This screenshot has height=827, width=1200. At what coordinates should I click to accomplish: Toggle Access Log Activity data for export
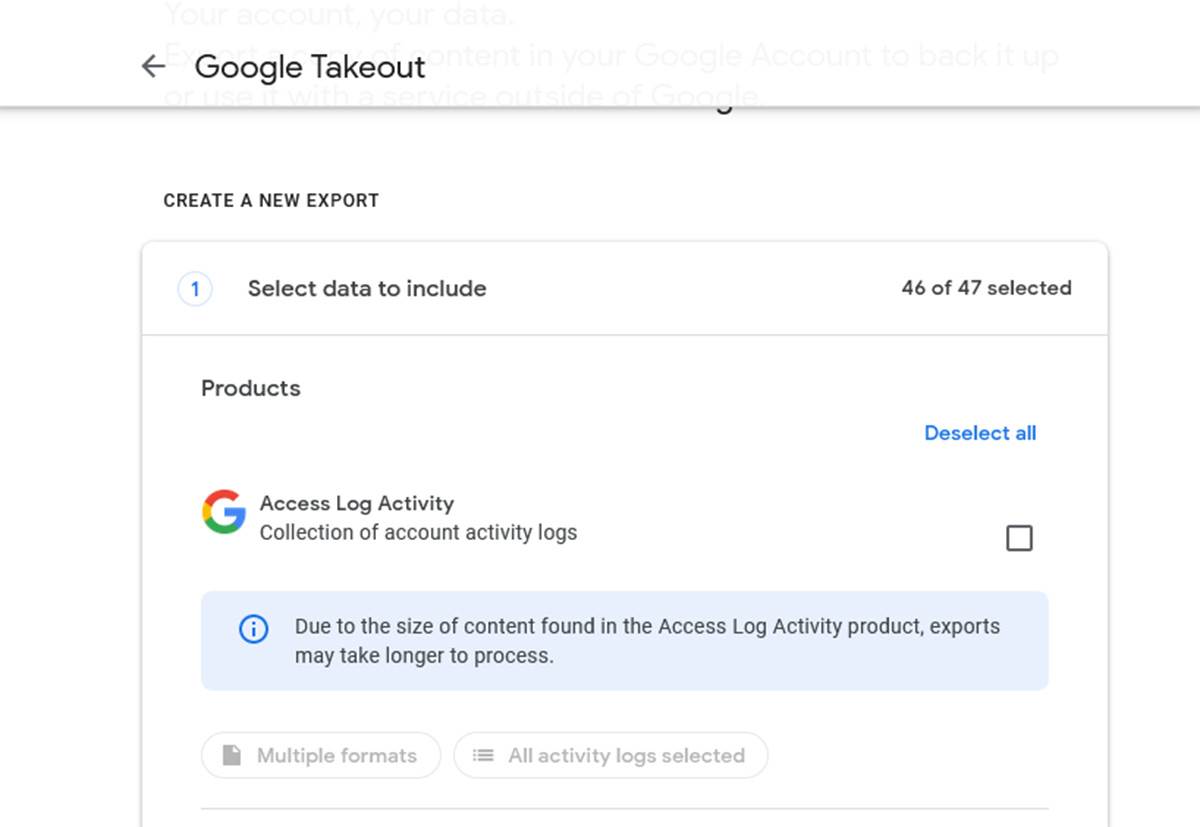(x=1019, y=537)
